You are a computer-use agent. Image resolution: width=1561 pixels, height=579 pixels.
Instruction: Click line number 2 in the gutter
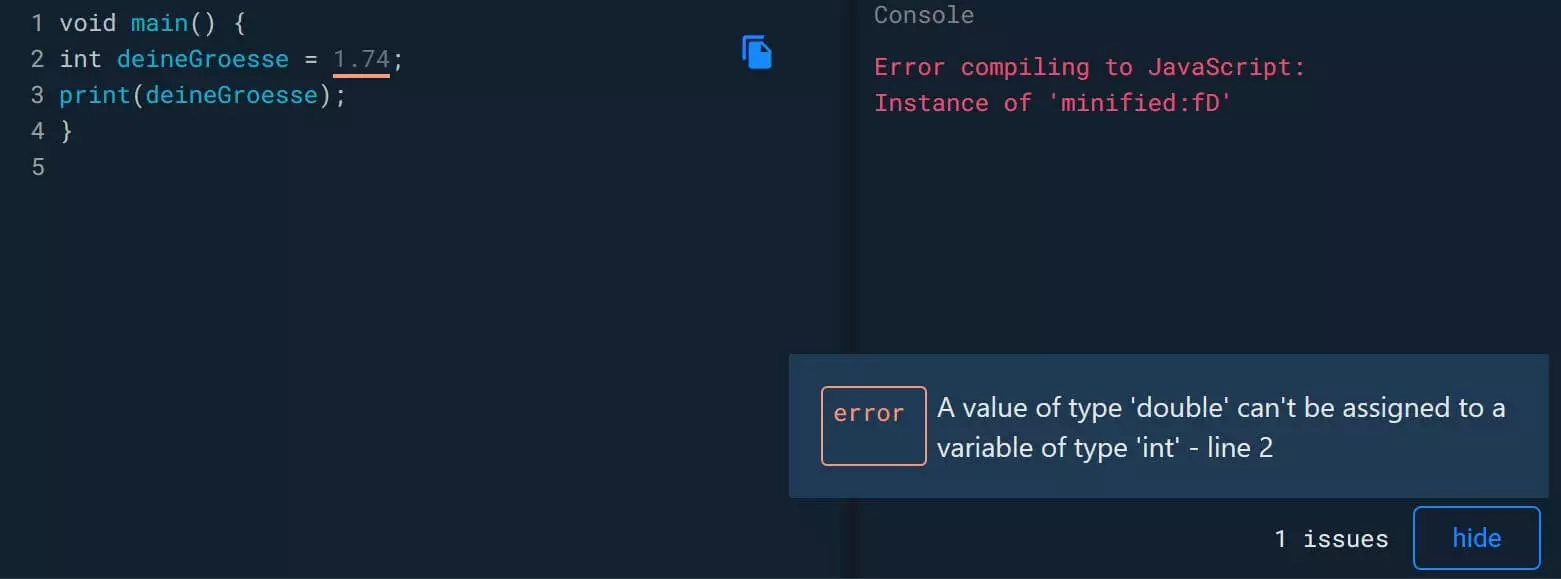[x=37, y=59]
